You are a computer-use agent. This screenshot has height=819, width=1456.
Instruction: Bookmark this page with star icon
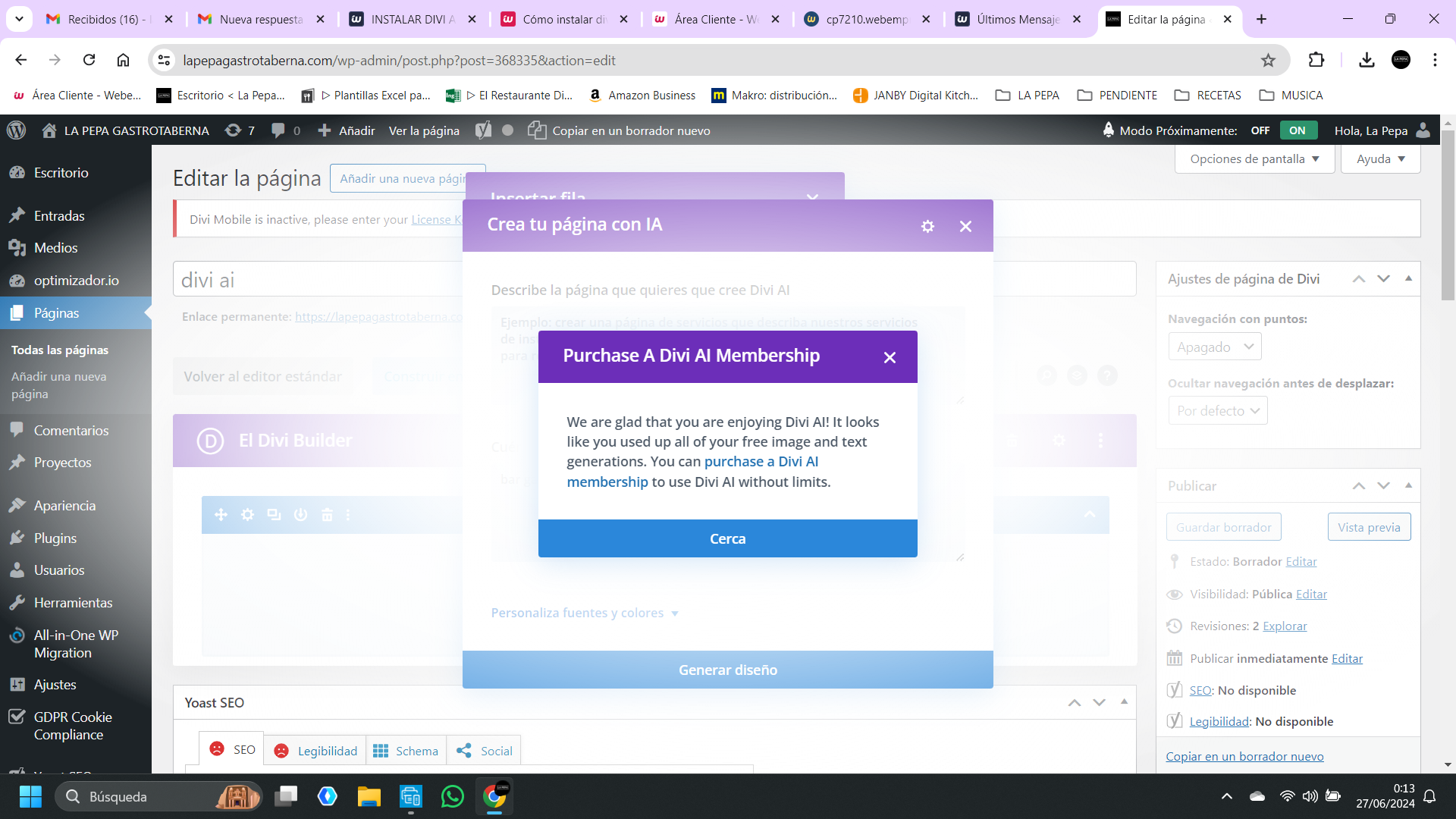[1268, 60]
